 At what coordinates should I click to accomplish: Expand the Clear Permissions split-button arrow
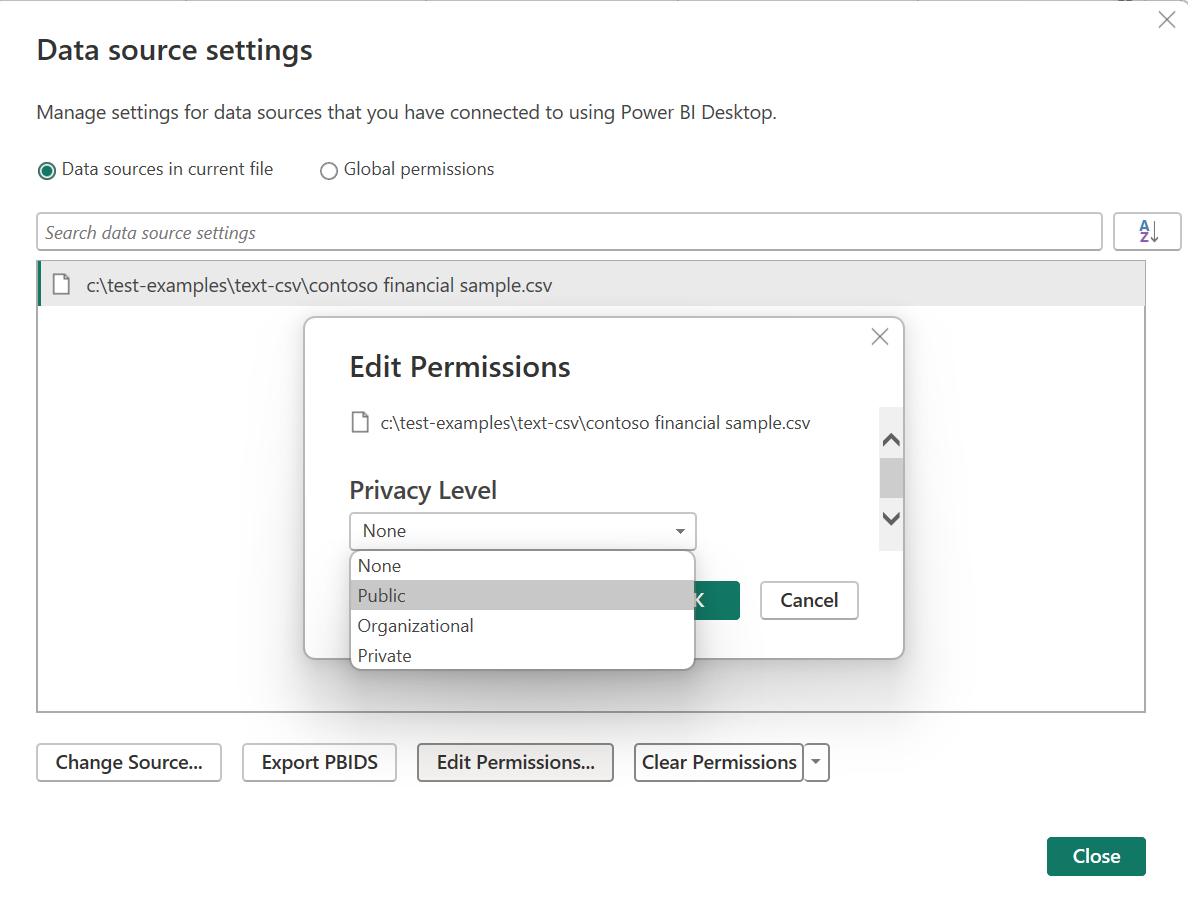[816, 762]
